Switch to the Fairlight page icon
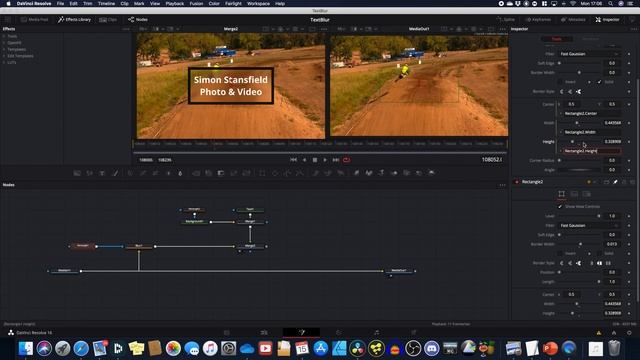The image size is (640, 360). (376, 333)
